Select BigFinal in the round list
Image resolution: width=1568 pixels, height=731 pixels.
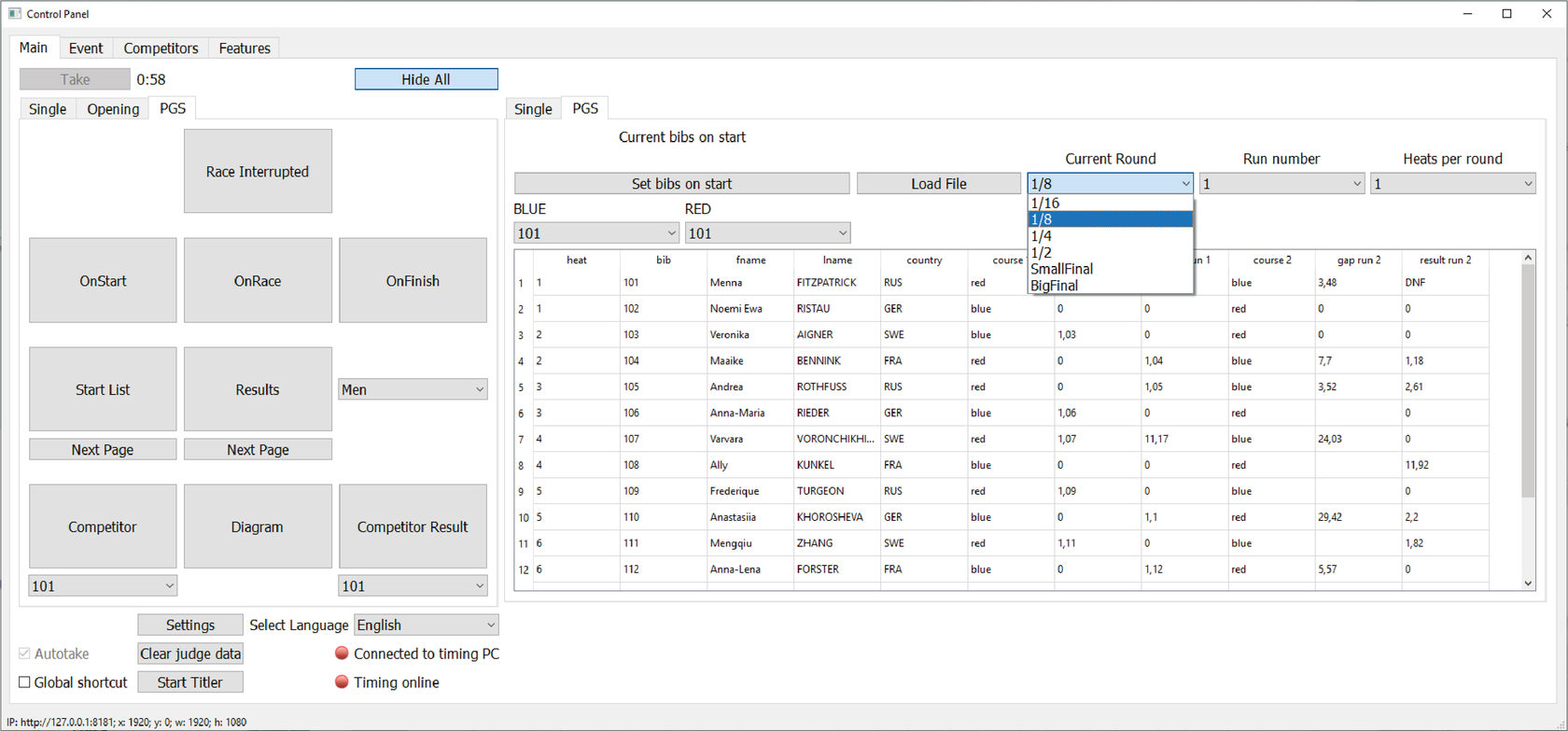(x=1111, y=286)
